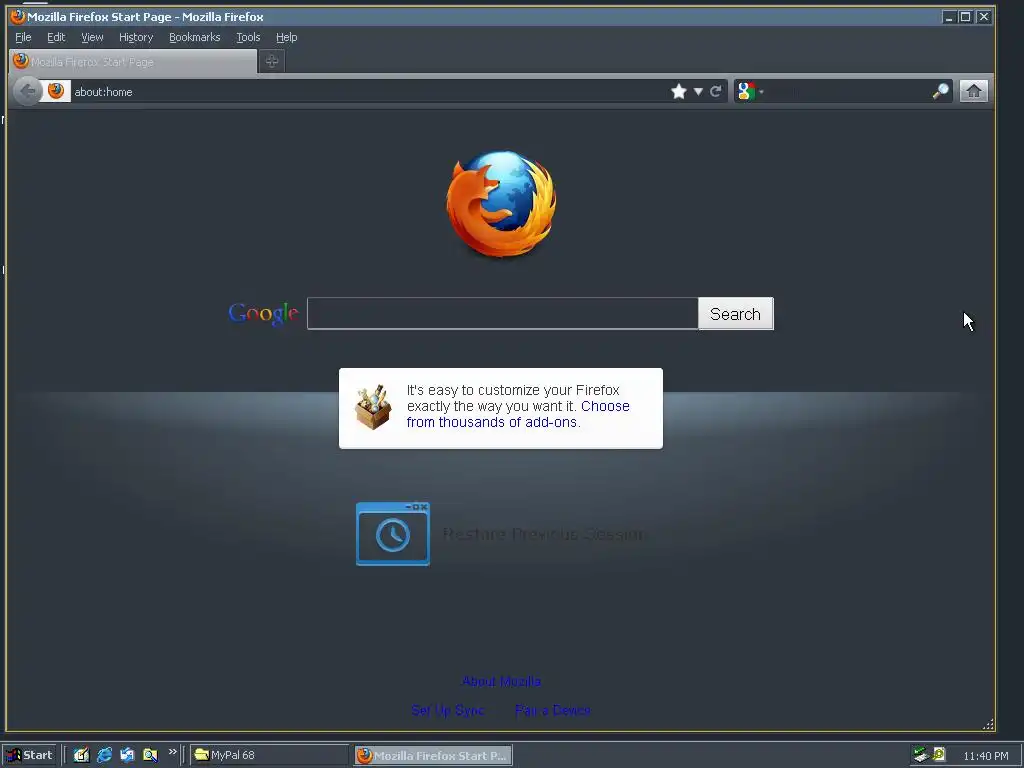Image resolution: width=1024 pixels, height=768 pixels.
Task: Switch to MyPal 68 taskbar window
Action: [x=269, y=755]
